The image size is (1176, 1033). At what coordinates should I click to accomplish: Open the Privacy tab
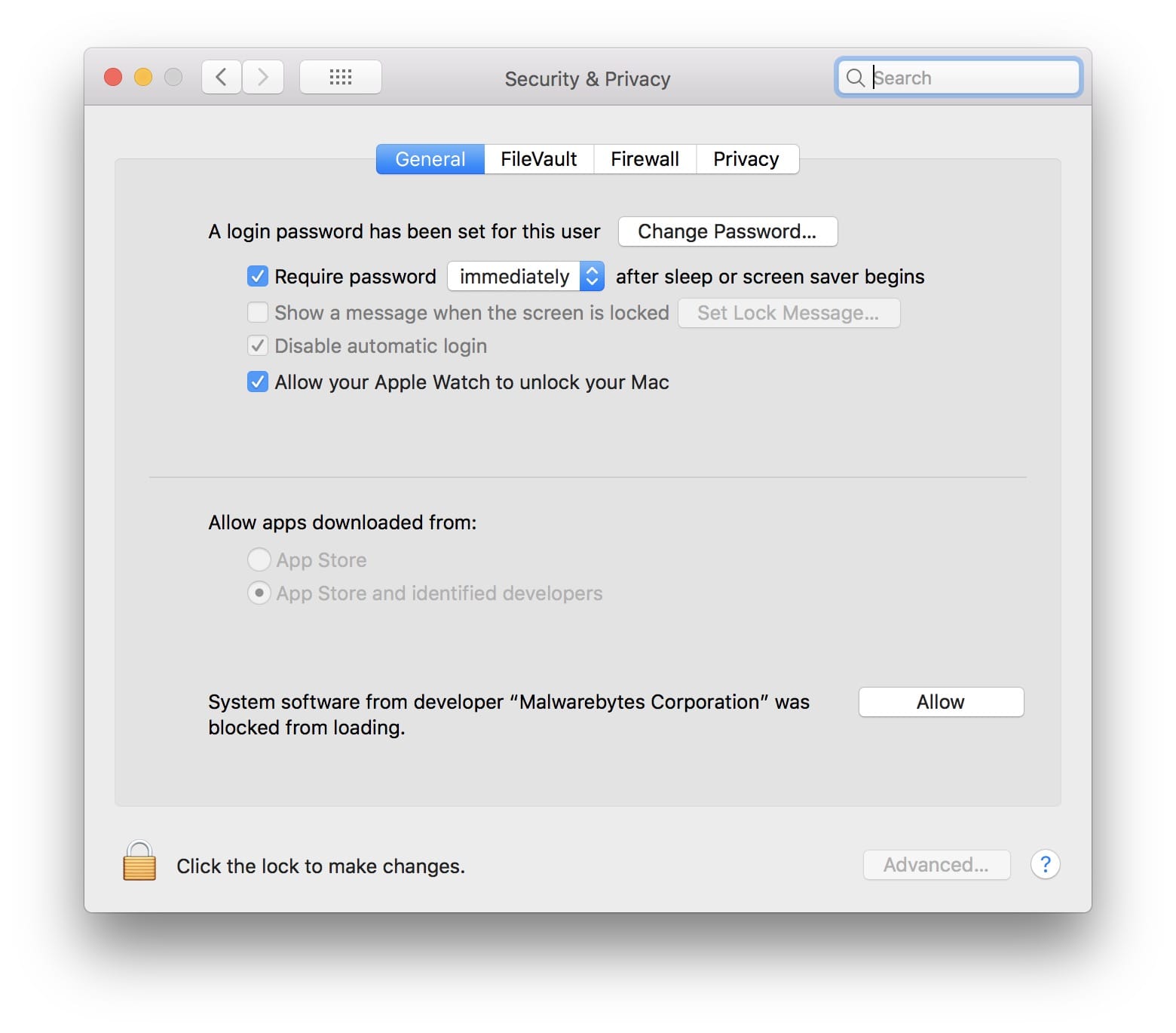click(746, 159)
